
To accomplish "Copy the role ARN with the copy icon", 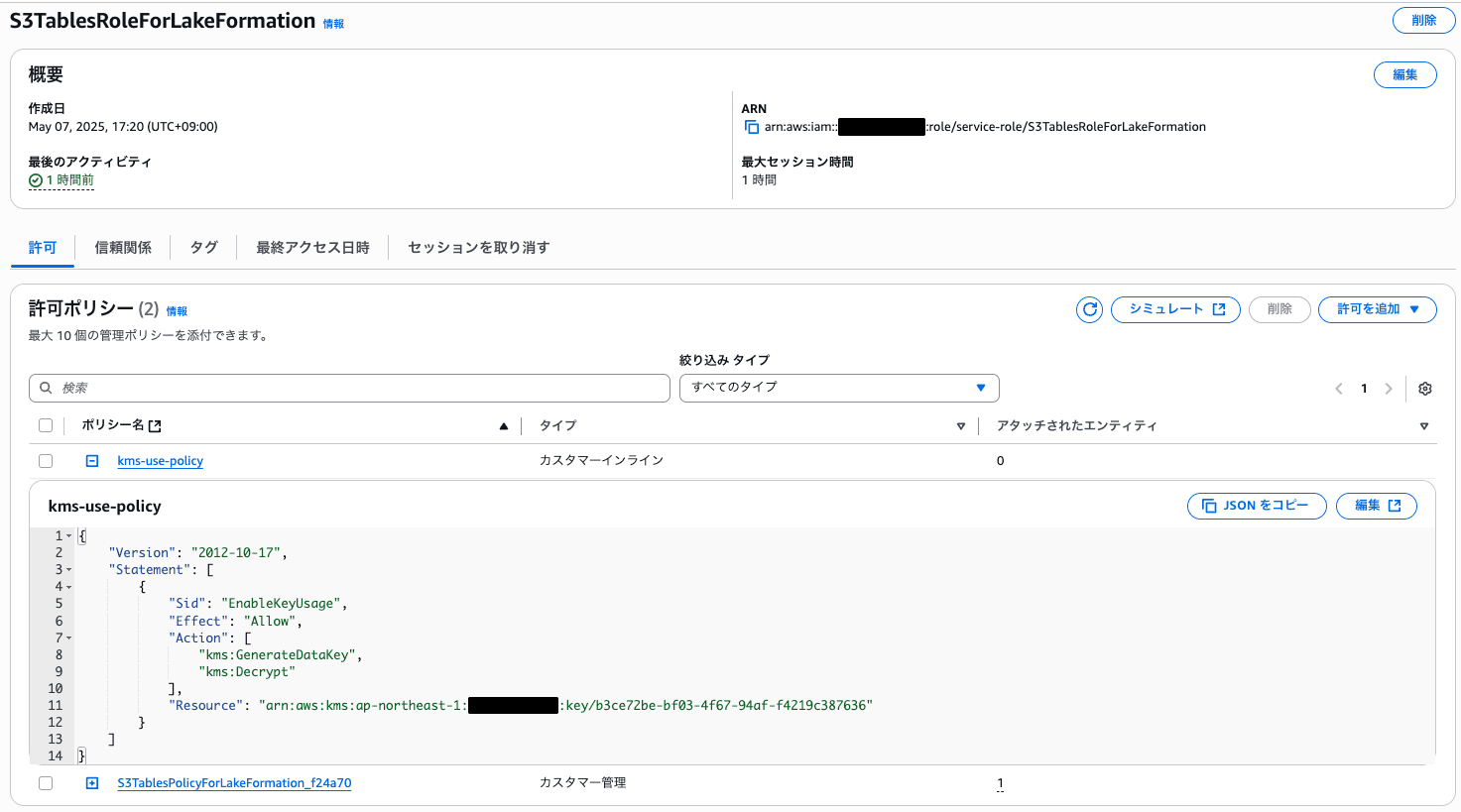I will (752, 127).
